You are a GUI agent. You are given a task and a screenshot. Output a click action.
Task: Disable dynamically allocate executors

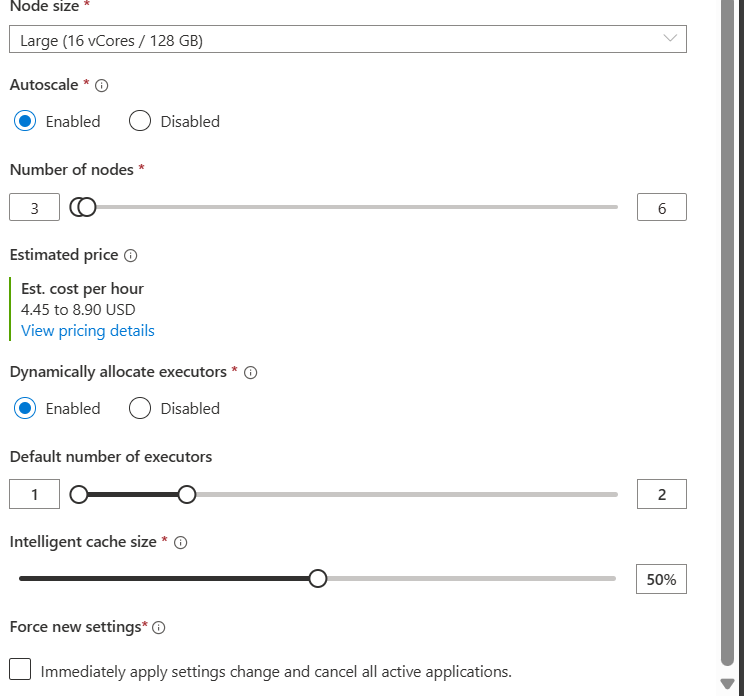(x=140, y=408)
